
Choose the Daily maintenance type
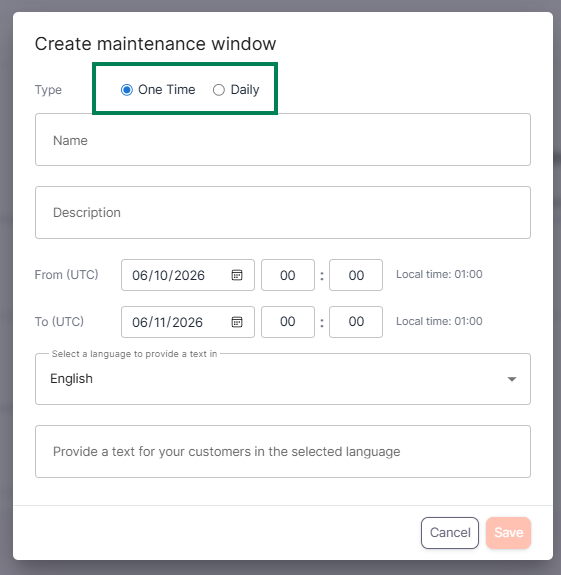tap(219, 90)
